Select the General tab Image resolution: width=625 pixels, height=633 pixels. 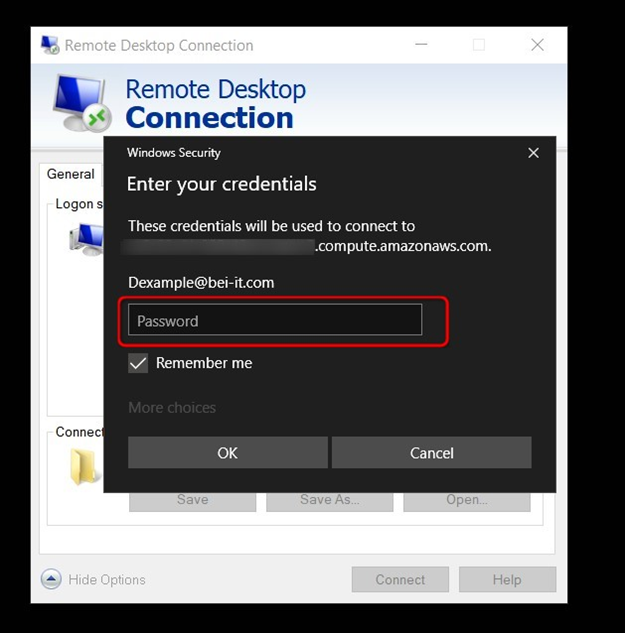click(71, 174)
